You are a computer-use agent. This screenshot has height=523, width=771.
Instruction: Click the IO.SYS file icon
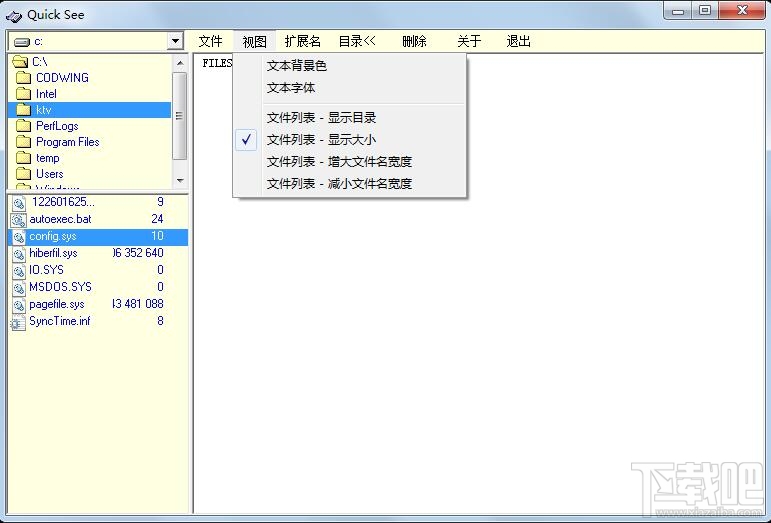pos(19,271)
